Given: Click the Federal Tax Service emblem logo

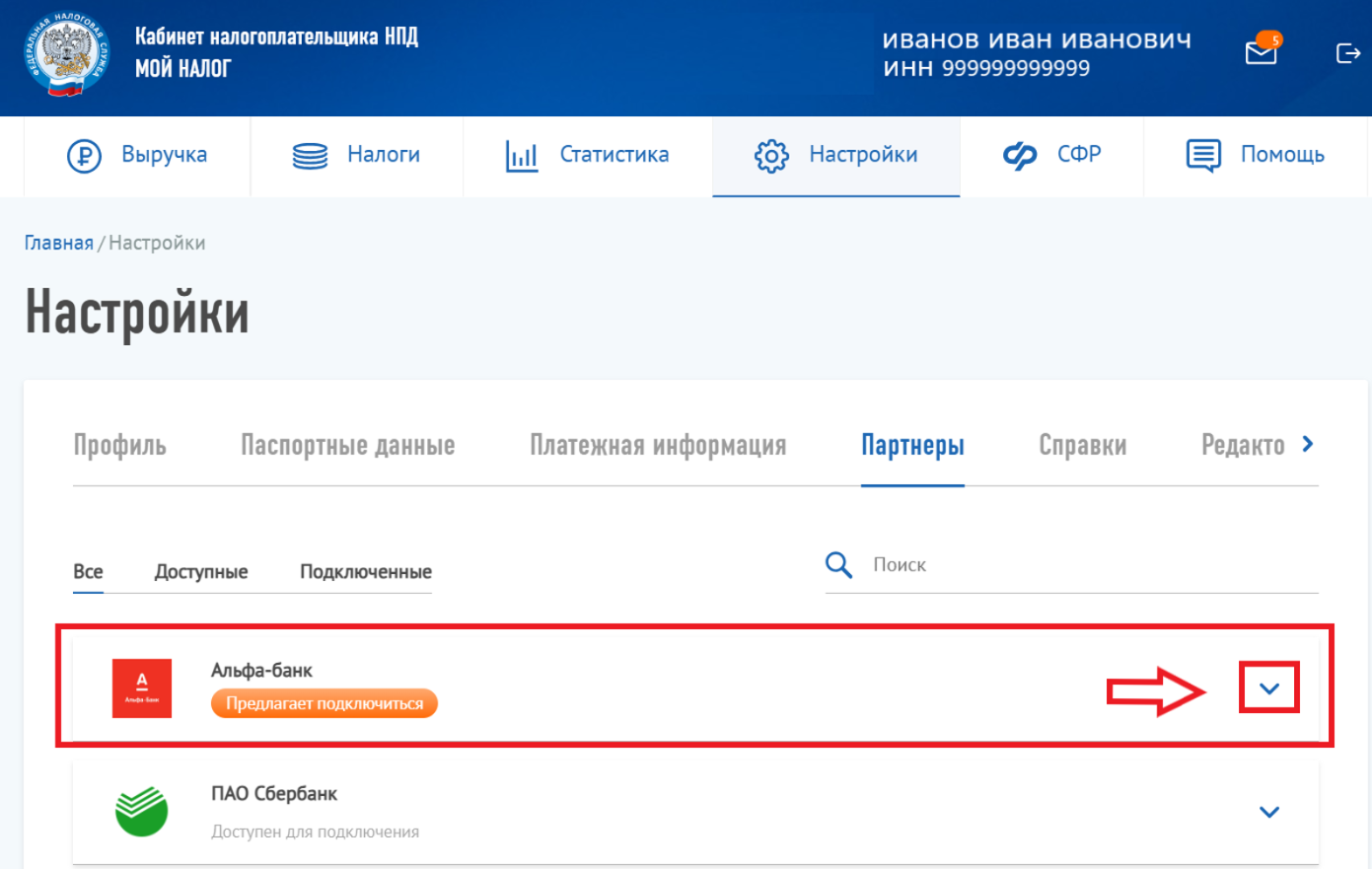Looking at the screenshot, I should [x=67, y=54].
